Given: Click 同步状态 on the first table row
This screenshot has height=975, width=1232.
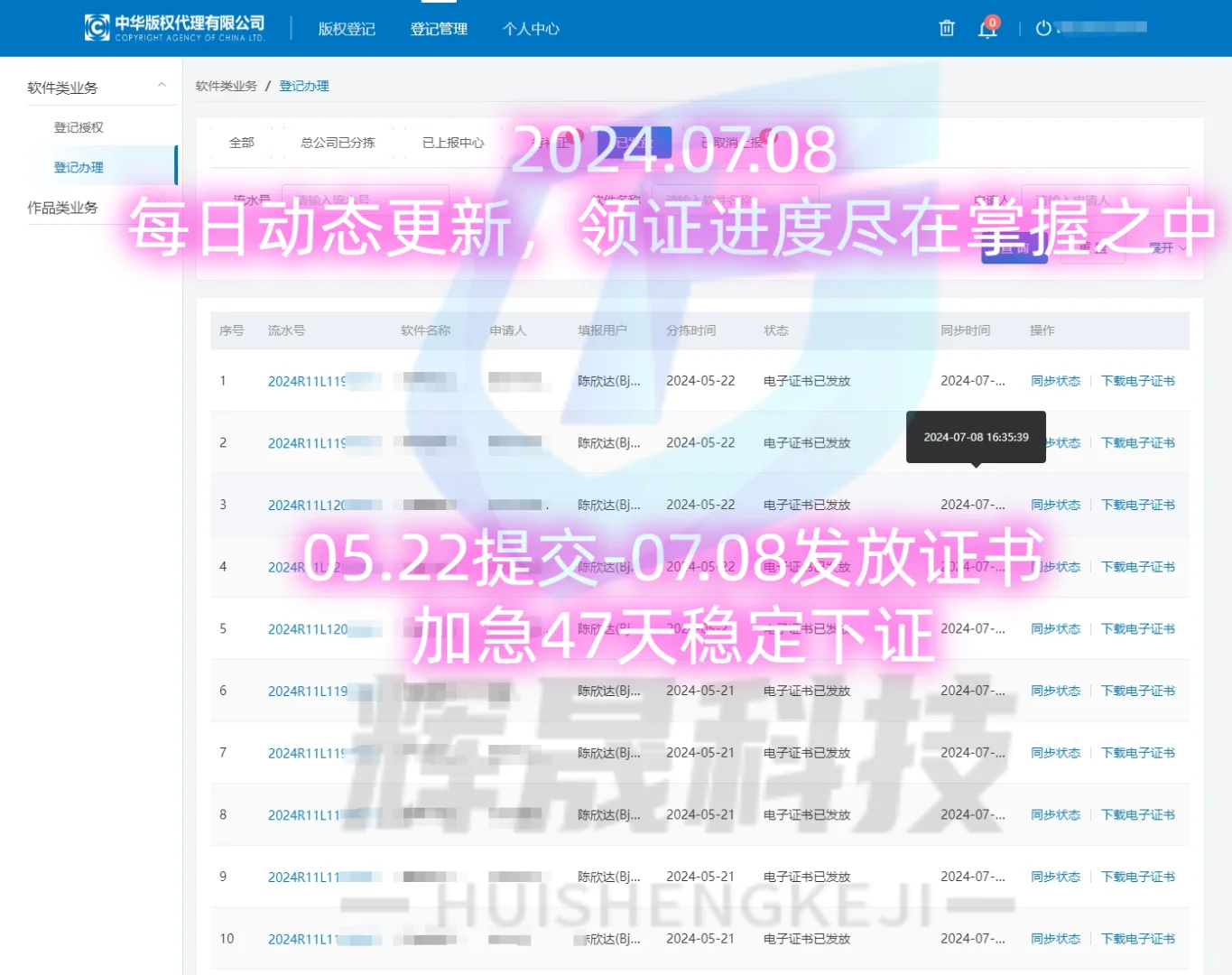Looking at the screenshot, I should [x=1055, y=380].
